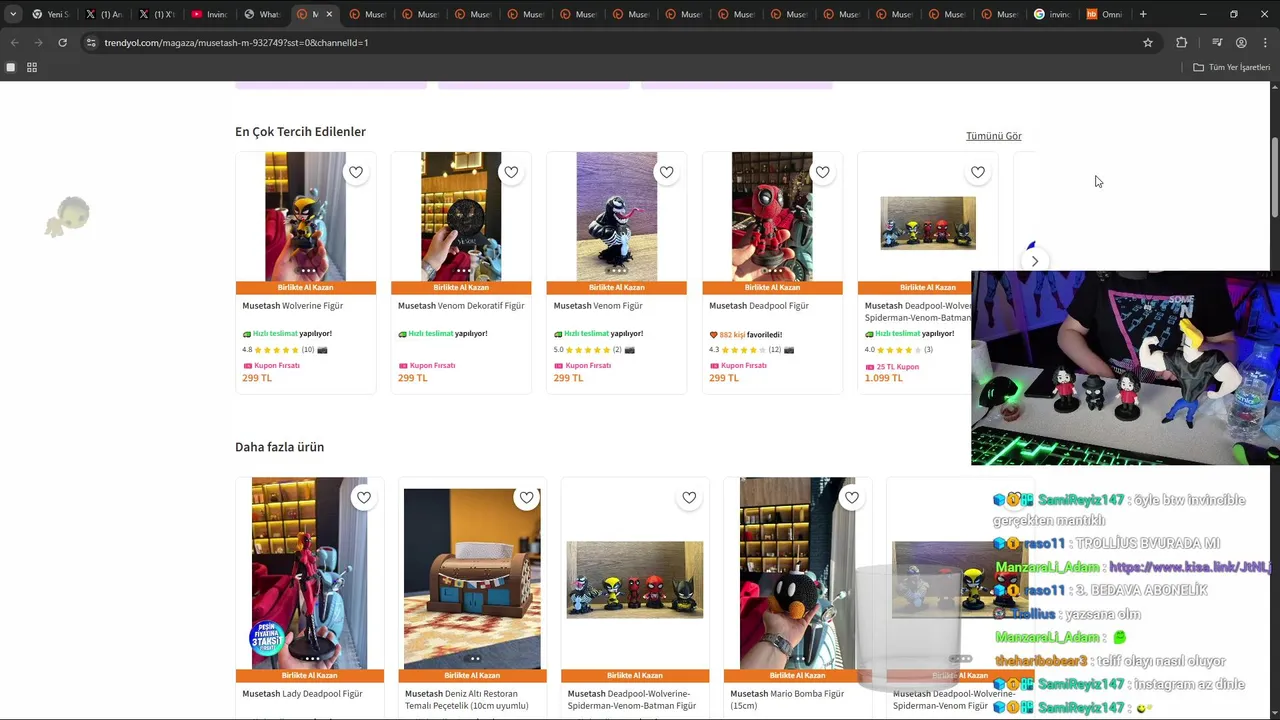Click the Lady Deadpool figure product image
Viewport: 1280px width, 720px height.
[x=309, y=573]
